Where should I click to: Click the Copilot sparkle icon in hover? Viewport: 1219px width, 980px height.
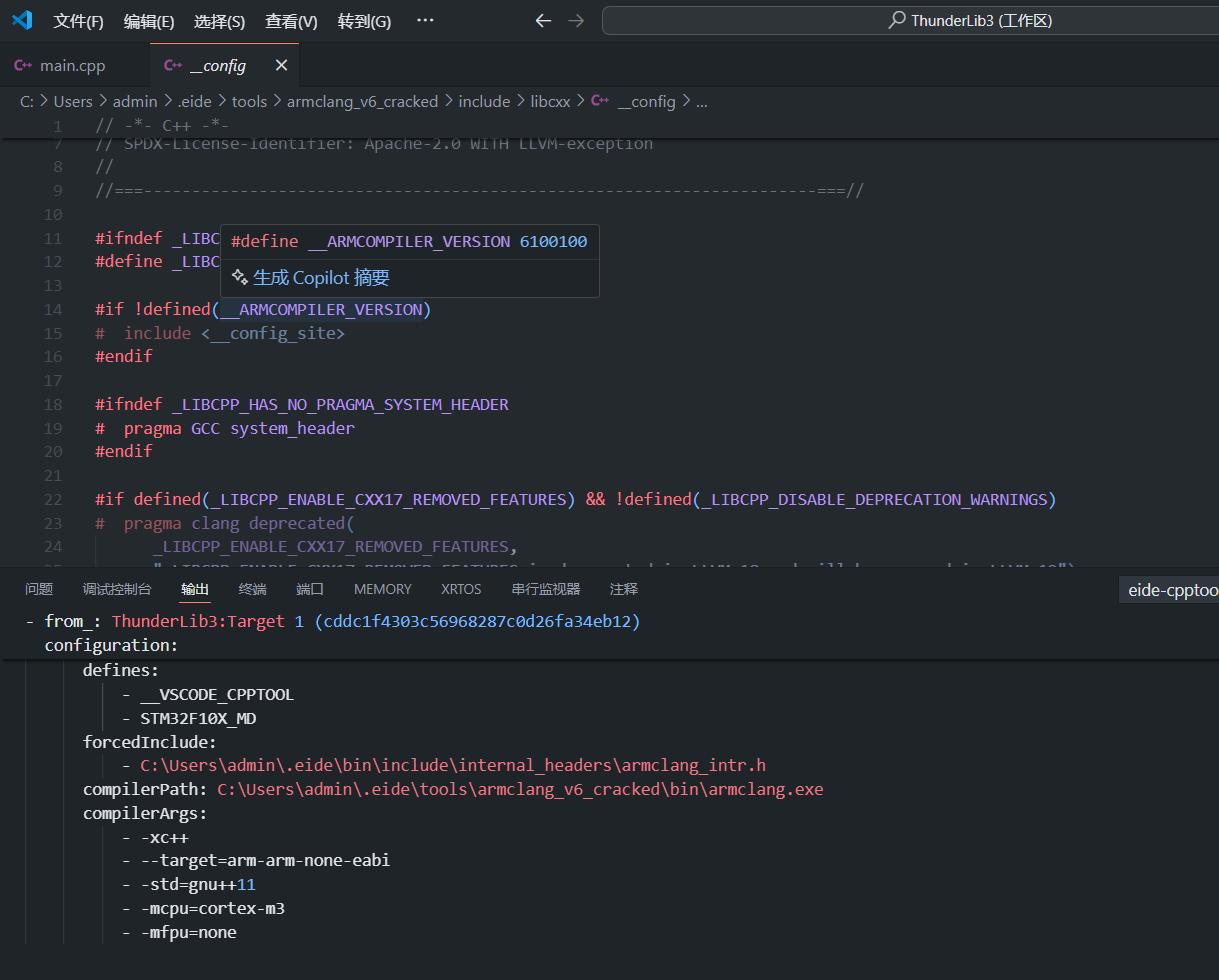[x=239, y=277]
